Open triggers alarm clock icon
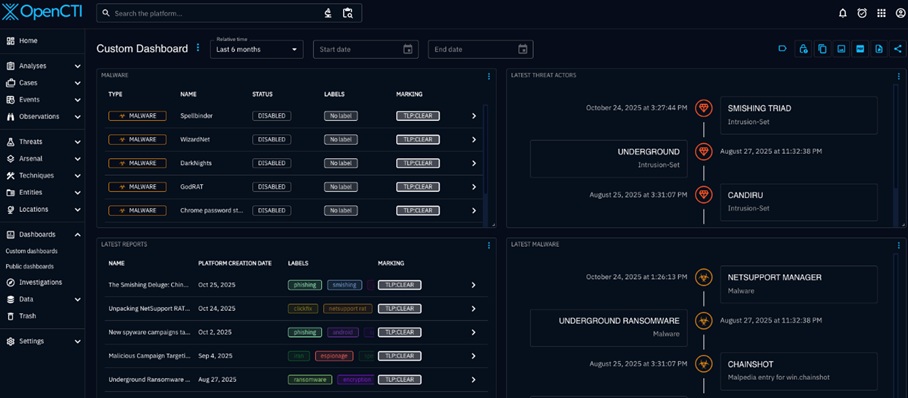This screenshot has width=908, height=398. click(862, 13)
